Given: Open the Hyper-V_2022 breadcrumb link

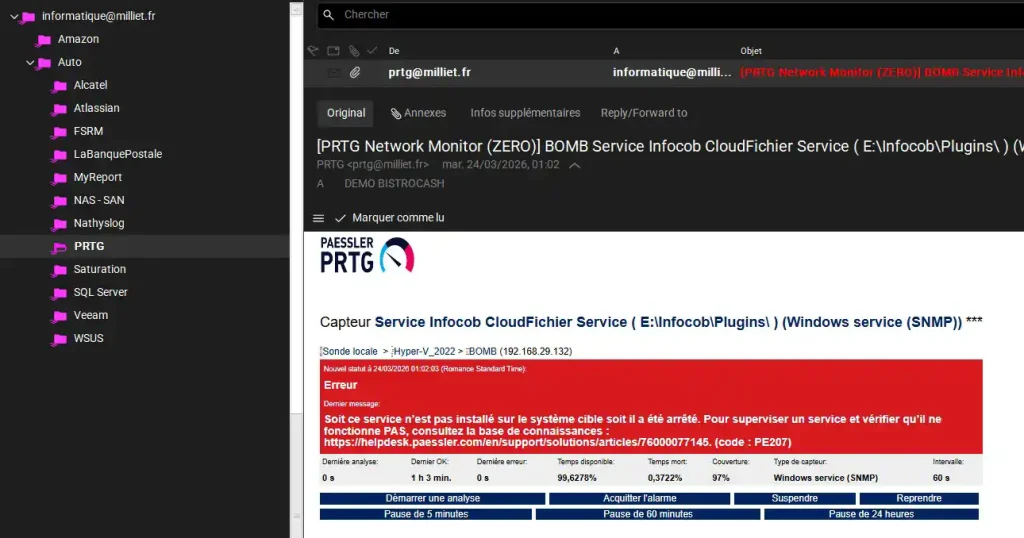Looking at the screenshot, I should point(424,351).
